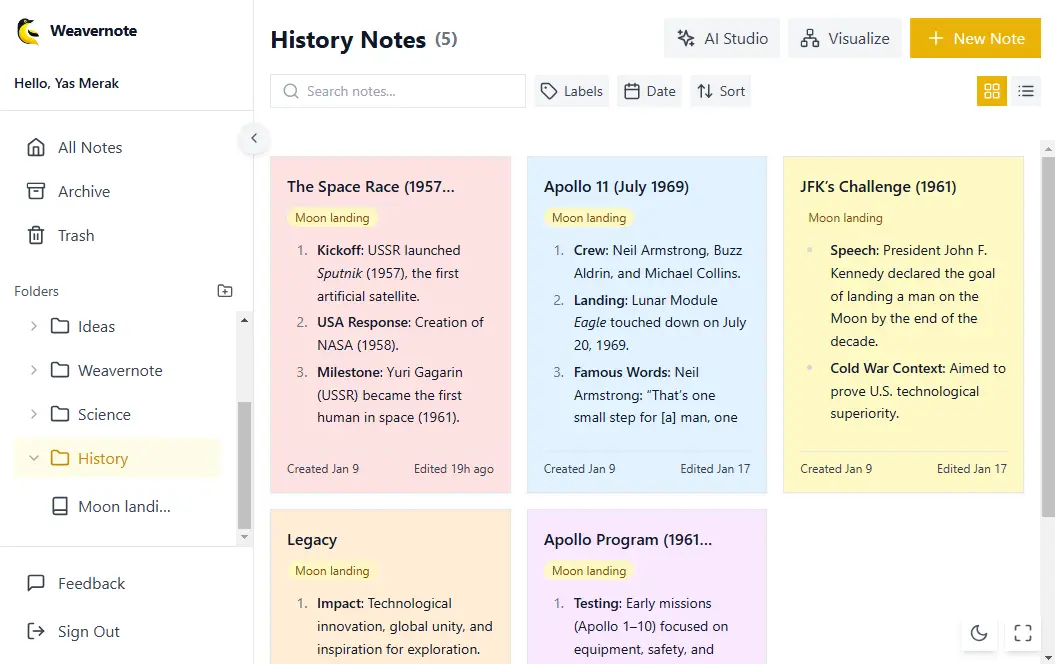Open the Labels filter dropdown
1055x664 pixels.
click(x=572, y=91)
